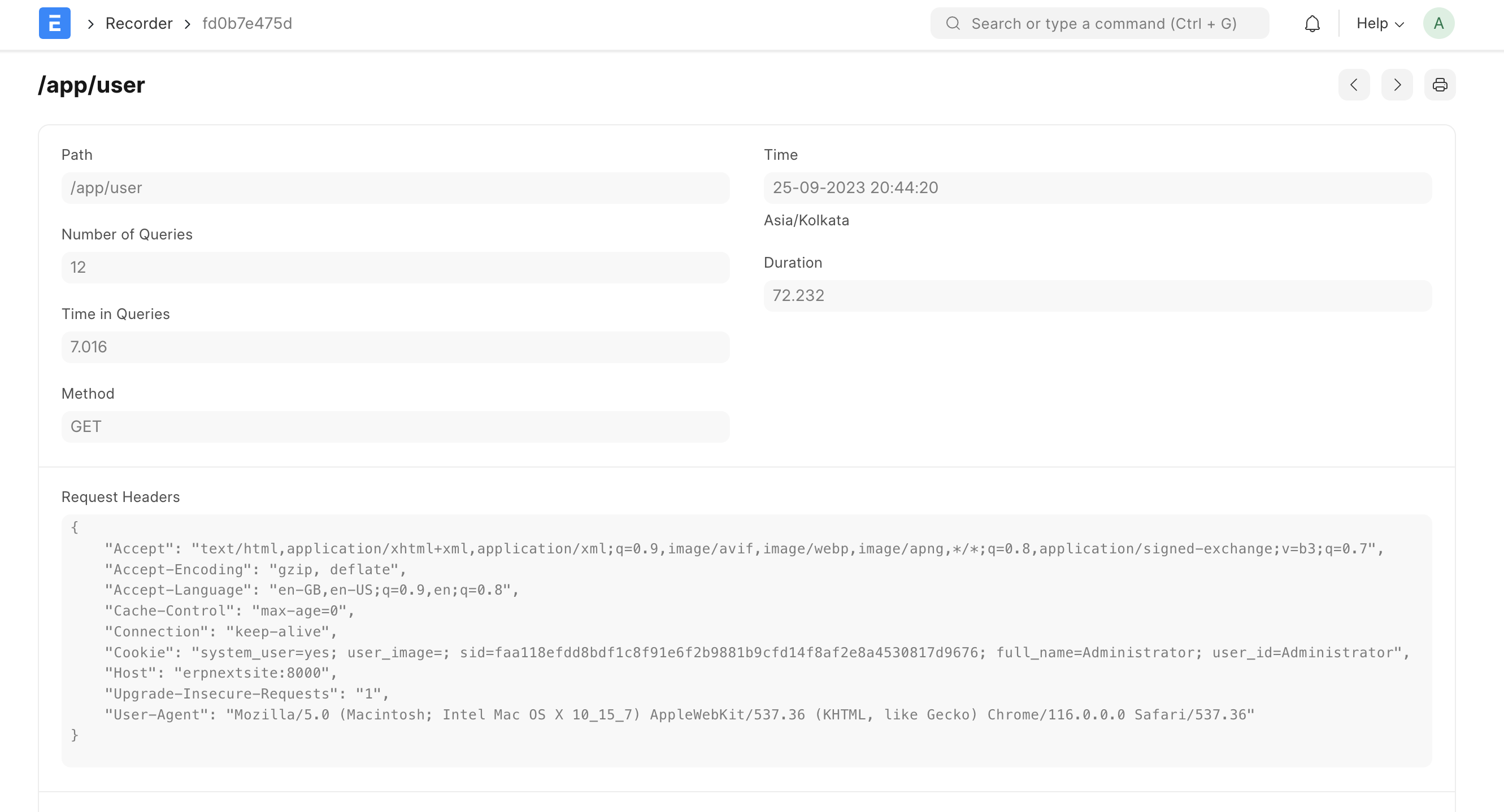Screen dimensions: 1504x812
Task: Open the Help menu chevron
Action: tap(1399, 24)
